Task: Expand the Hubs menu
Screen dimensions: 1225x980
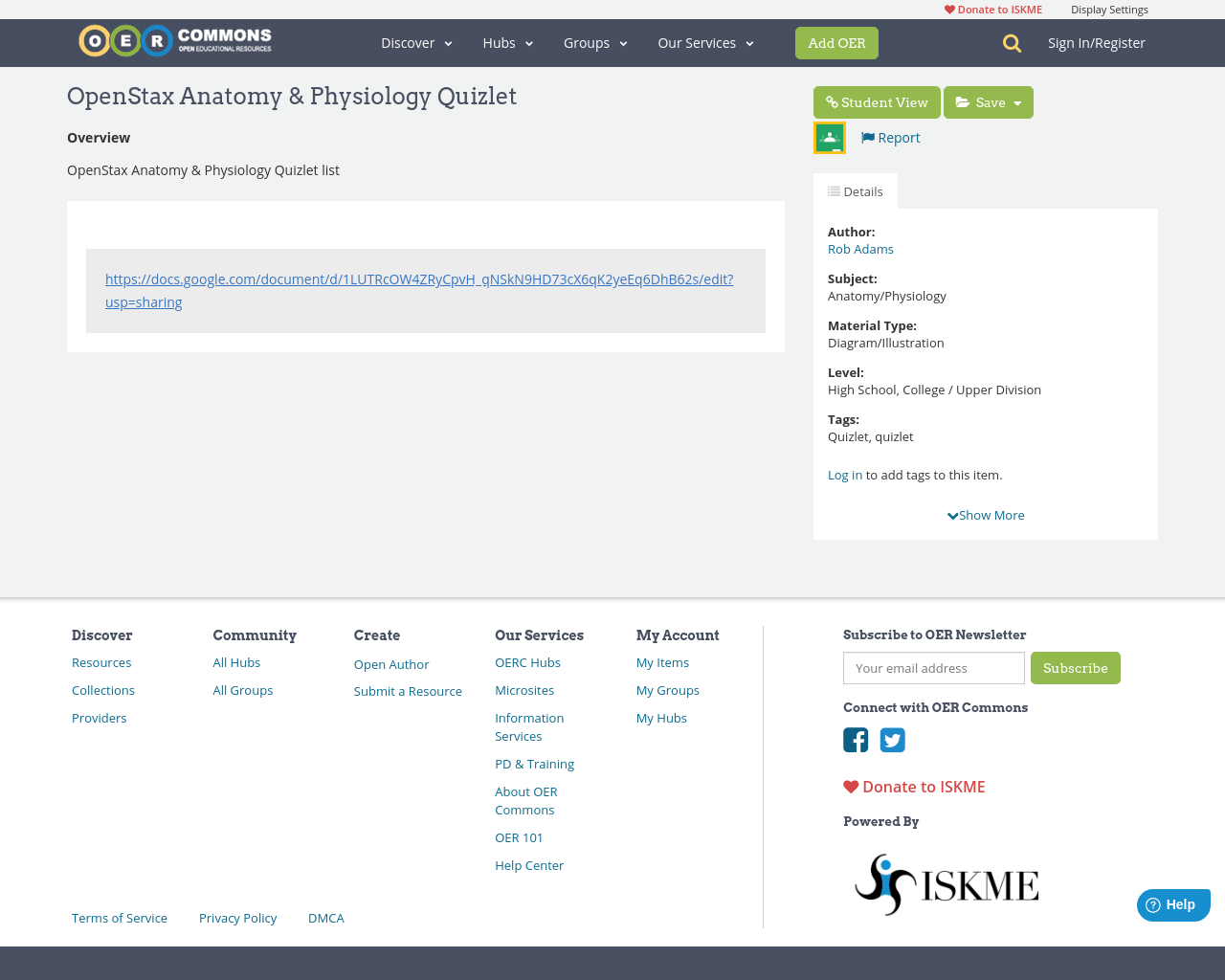Action: pos(507,43)
